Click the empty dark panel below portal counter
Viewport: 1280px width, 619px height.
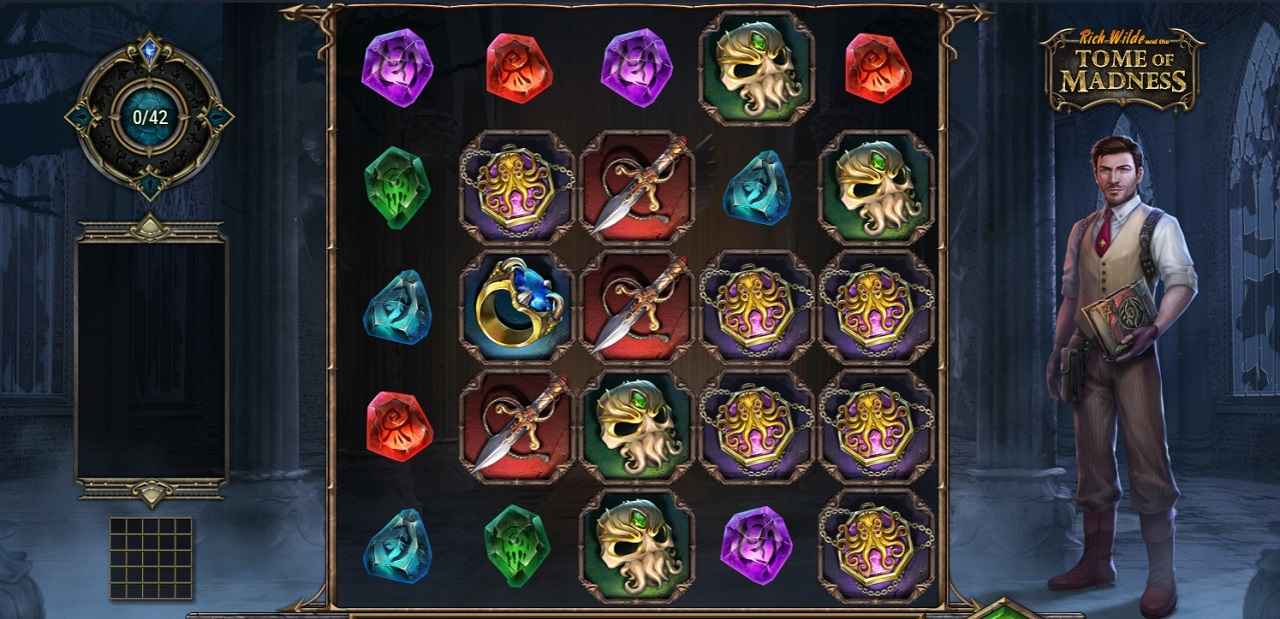[x=151, y=359]
